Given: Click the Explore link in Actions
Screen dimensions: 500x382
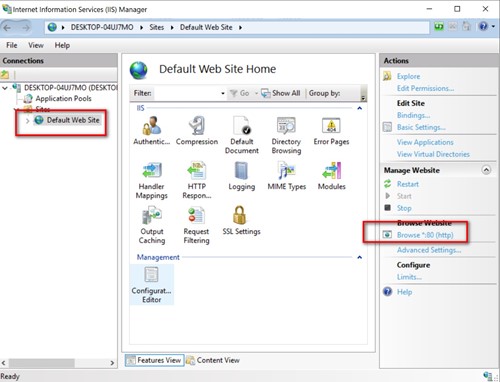Looking at the screenshot, I should pyautogui.click(x=408, y=76).
